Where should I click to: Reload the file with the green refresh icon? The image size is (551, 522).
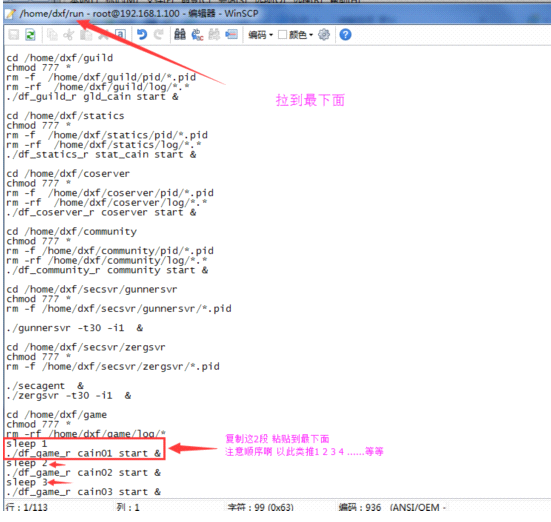tap(31, 35)
